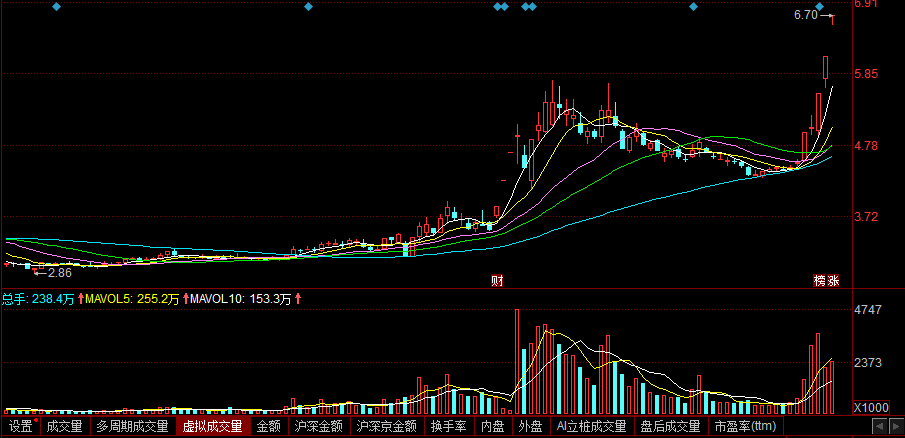Open the 涨 limit-up marker on chart
905x438 pixels.
[x=833, y=281]
